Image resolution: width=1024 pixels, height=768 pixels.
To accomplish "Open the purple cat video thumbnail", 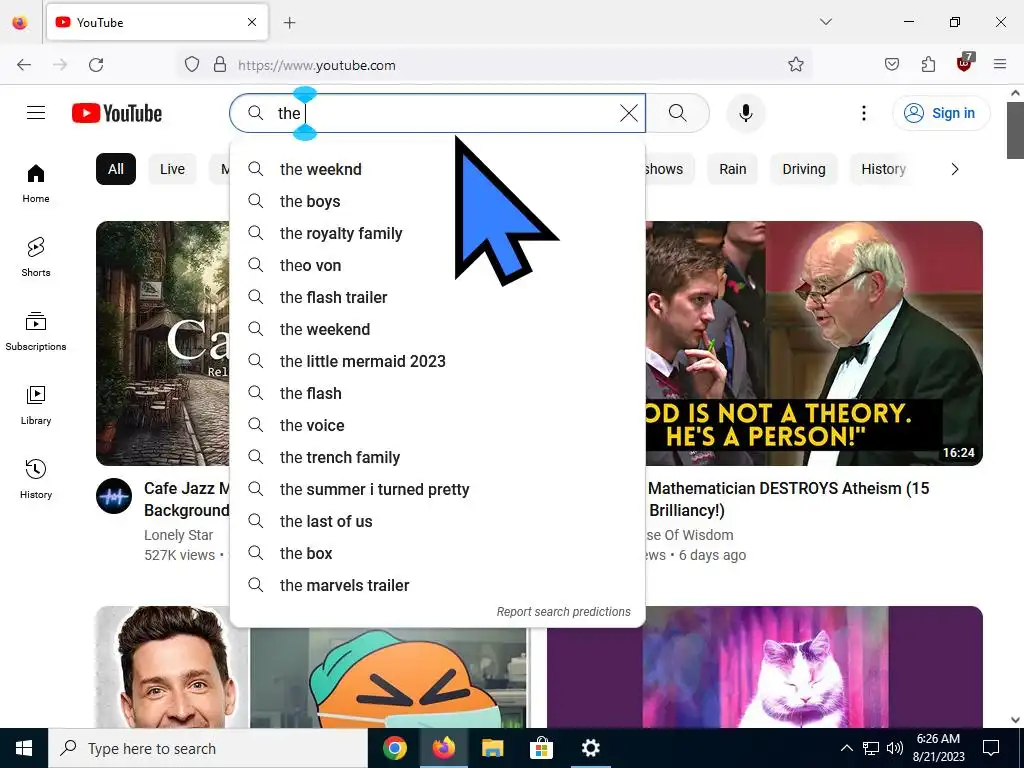I will (x=765, y=667).
